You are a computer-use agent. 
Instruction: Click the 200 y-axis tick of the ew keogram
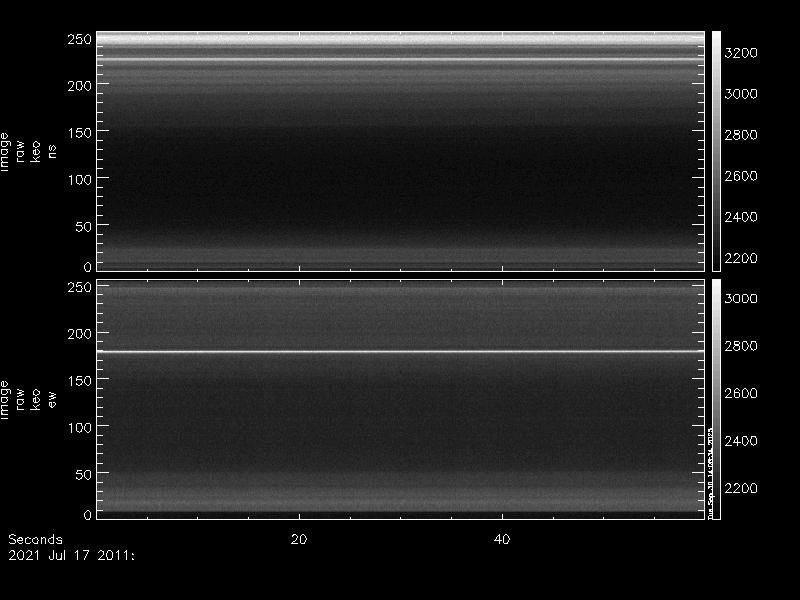(77, 333)
